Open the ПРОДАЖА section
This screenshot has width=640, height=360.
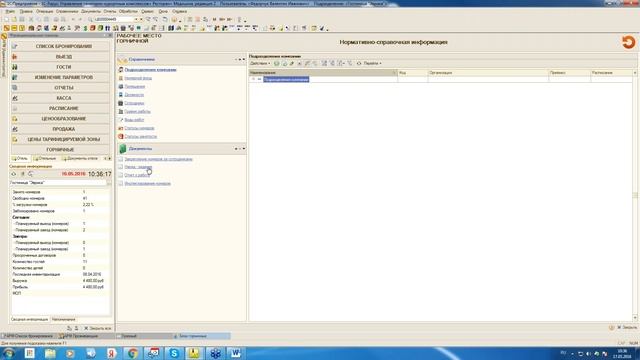click(x=60, y=129)
